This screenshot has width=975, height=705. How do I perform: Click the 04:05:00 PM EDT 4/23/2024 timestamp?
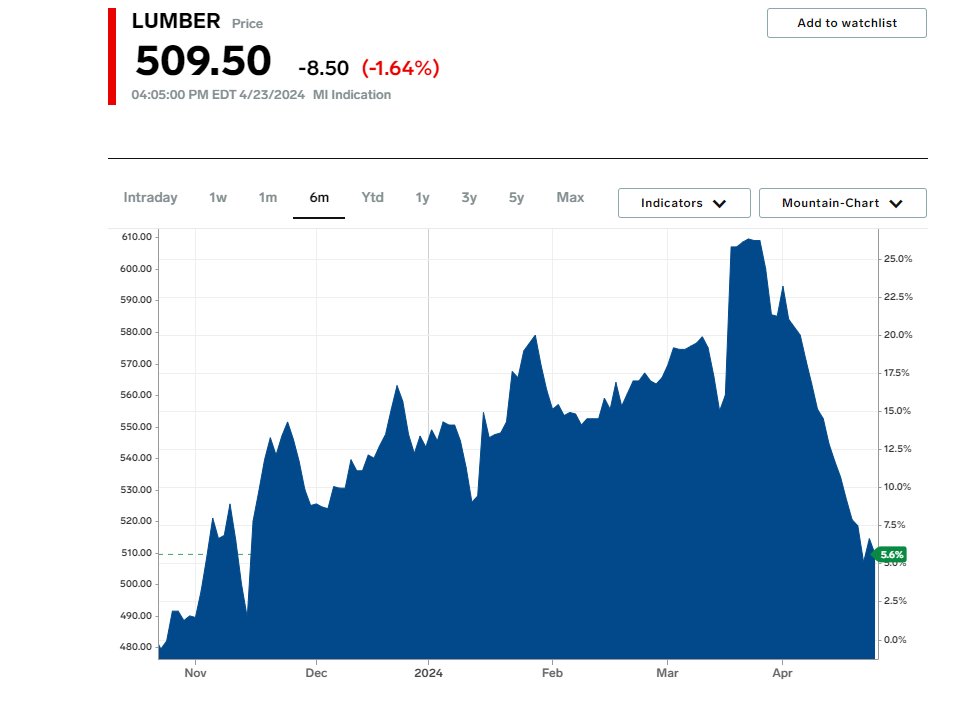coord(218,94)
